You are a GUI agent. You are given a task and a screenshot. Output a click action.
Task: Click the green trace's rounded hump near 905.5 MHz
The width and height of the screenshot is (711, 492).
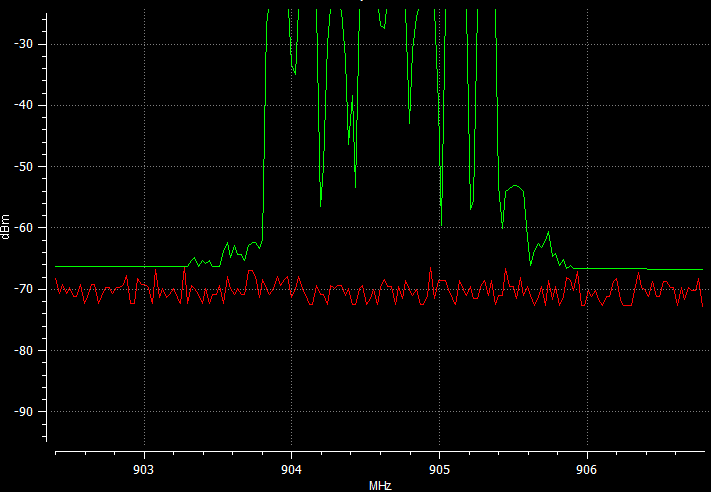[516, 187]
